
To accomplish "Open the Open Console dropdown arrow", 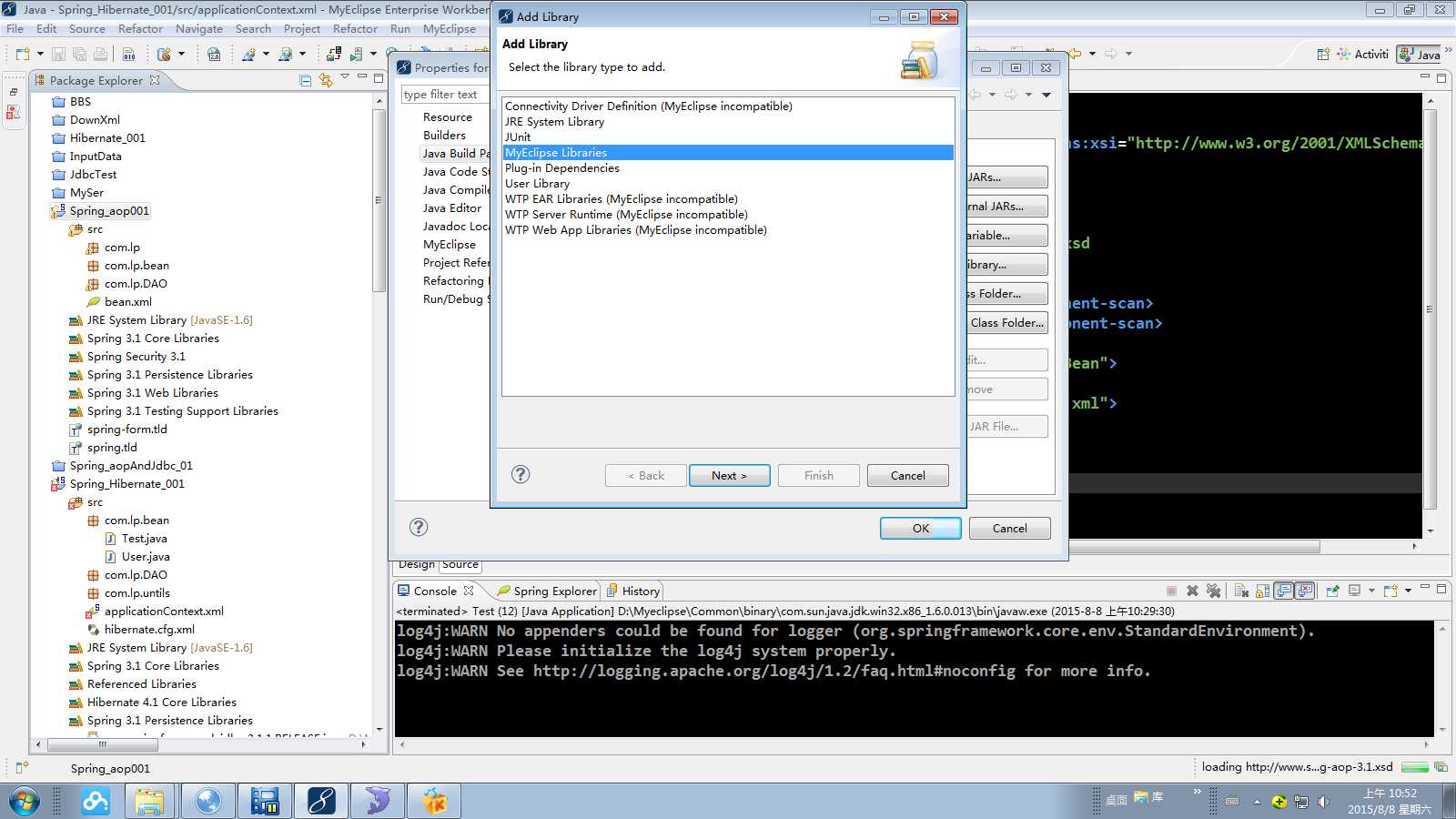I will coord(1408,591).
